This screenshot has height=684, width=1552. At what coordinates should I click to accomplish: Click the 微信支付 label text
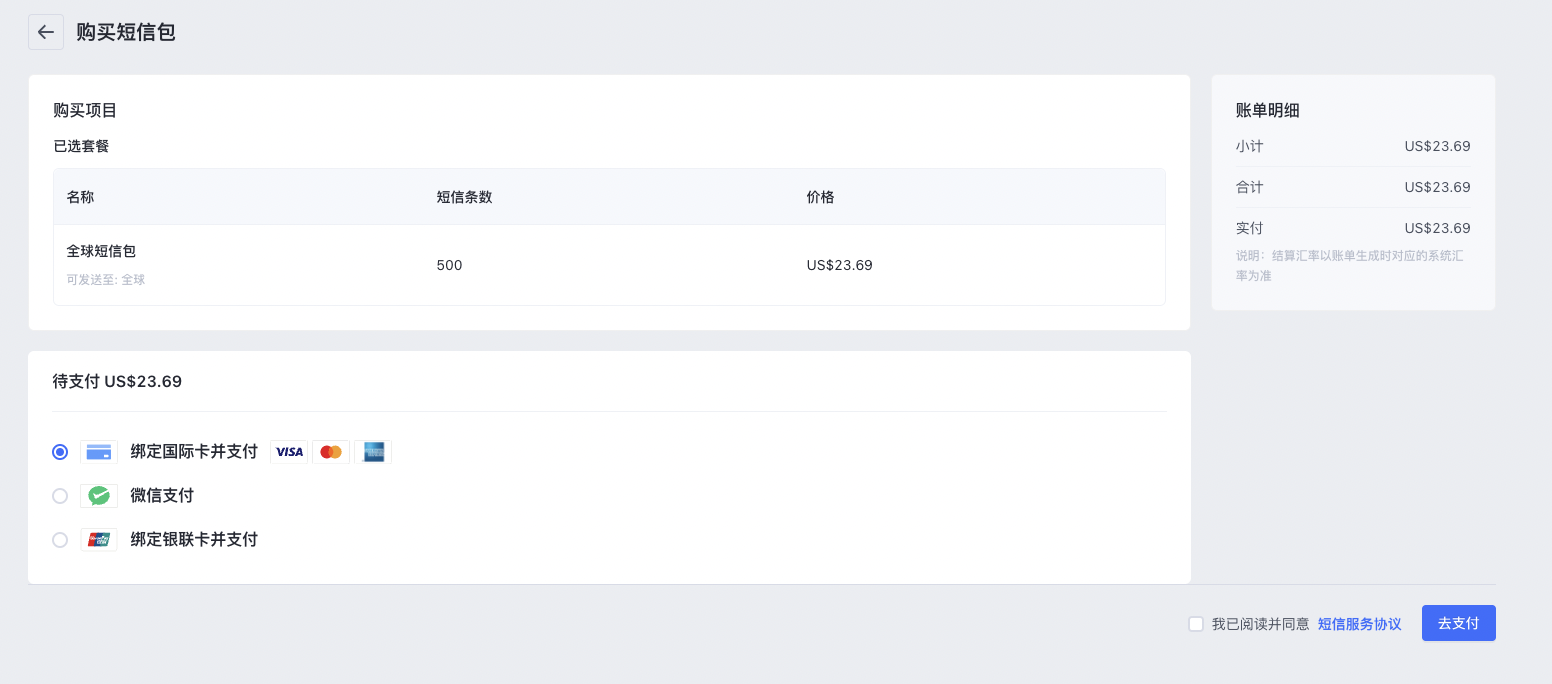tap(162, 496)
